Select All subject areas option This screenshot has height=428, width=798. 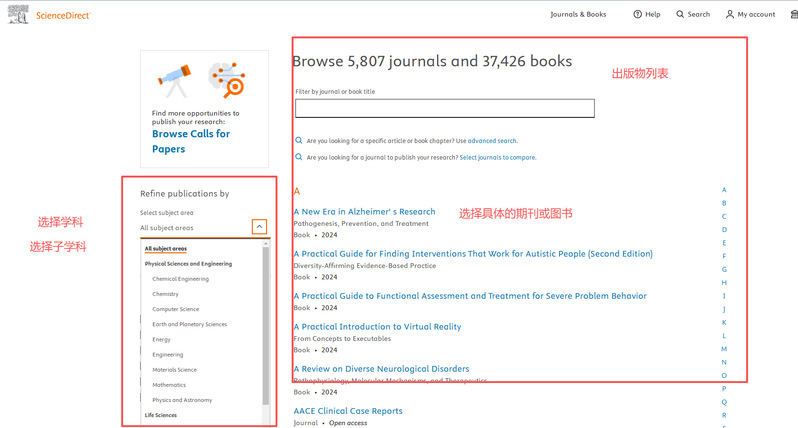pyautogui.click(x=165, y=249)
